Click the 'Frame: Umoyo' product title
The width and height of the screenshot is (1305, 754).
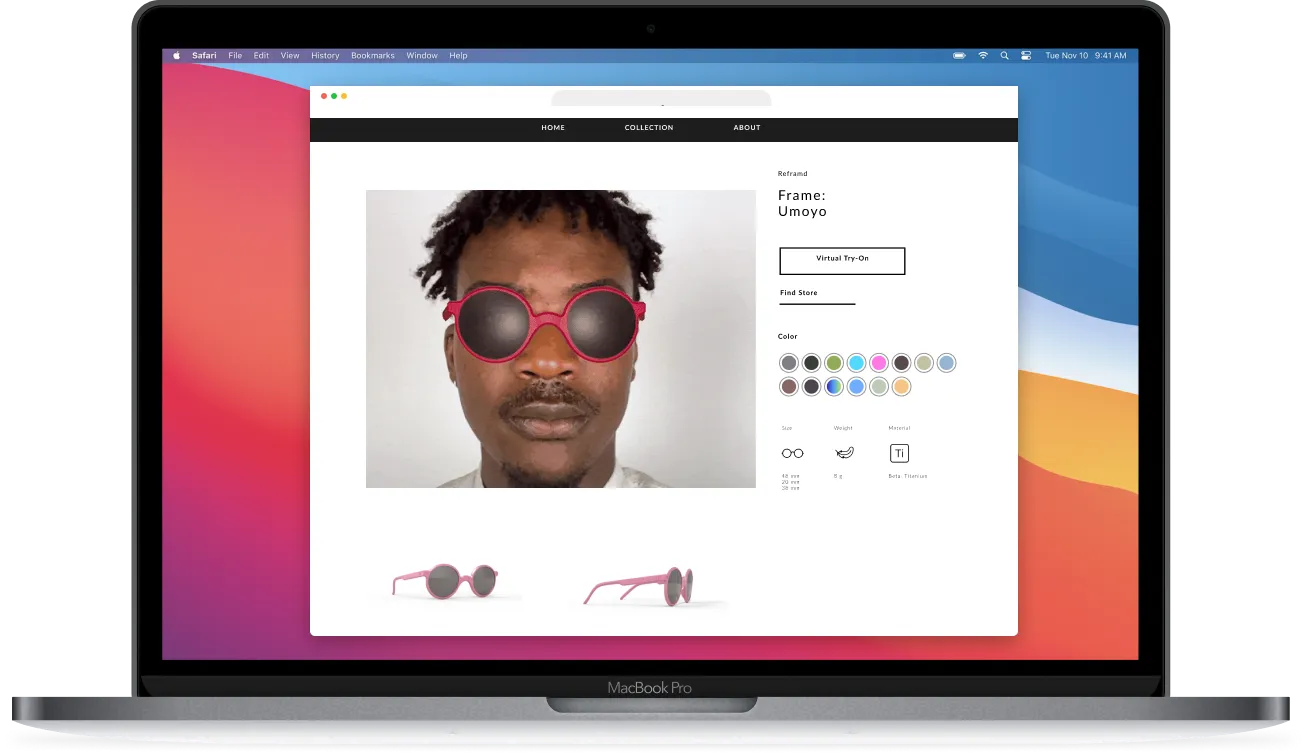coord(803,204)
